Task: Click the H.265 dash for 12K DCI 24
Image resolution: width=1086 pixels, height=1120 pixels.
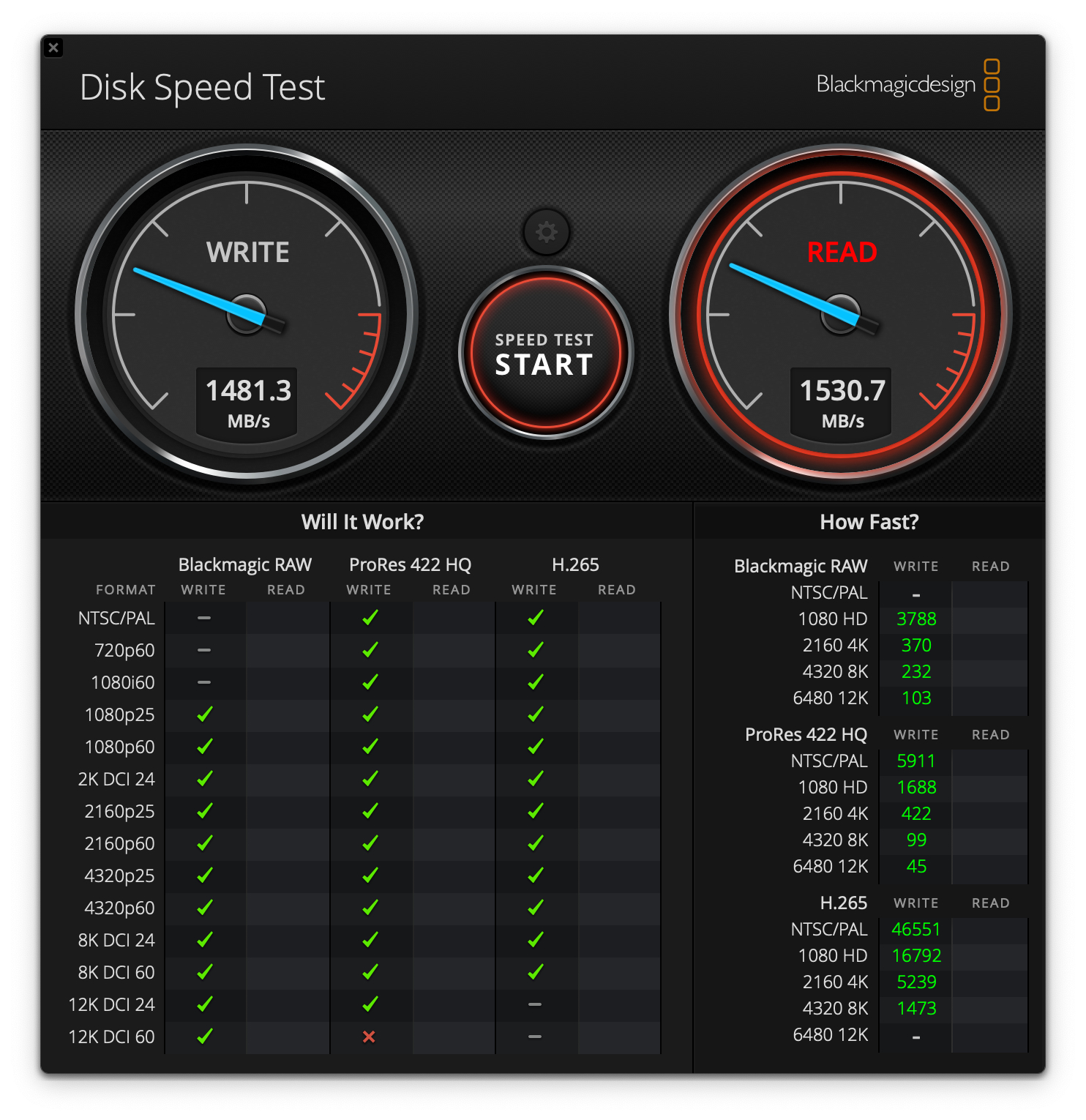Action: [535, 1004]
